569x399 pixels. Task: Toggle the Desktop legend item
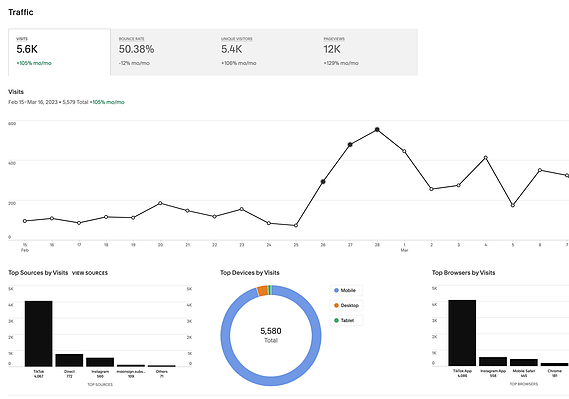click(x=346, y=305)
